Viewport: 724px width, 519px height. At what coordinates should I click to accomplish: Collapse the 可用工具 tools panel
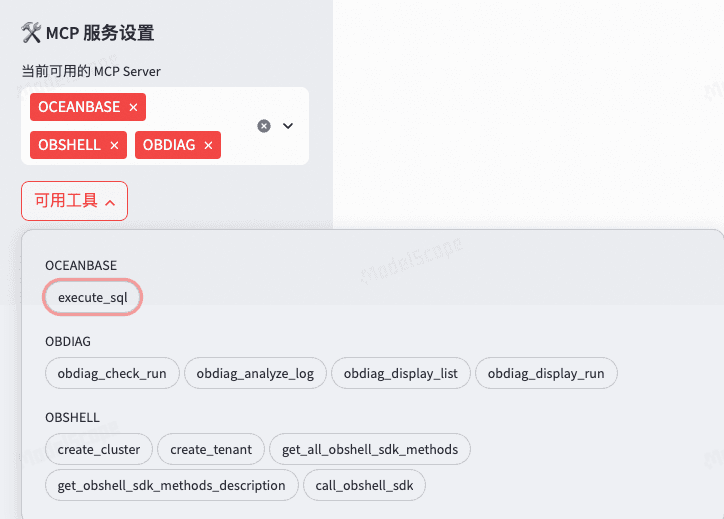coord(74,201)
